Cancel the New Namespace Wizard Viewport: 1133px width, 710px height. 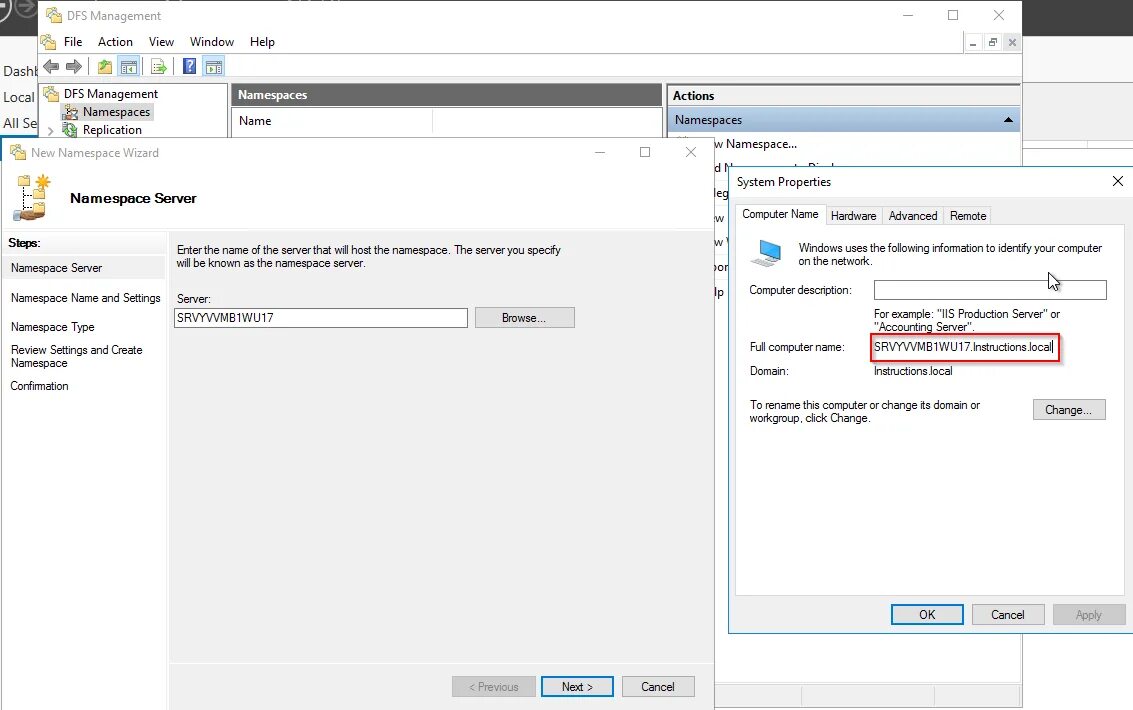coord(658,687)
